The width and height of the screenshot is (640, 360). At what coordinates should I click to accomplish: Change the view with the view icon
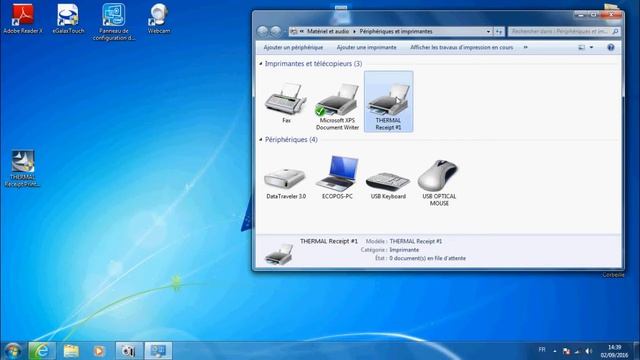click(x=582, y=47)
